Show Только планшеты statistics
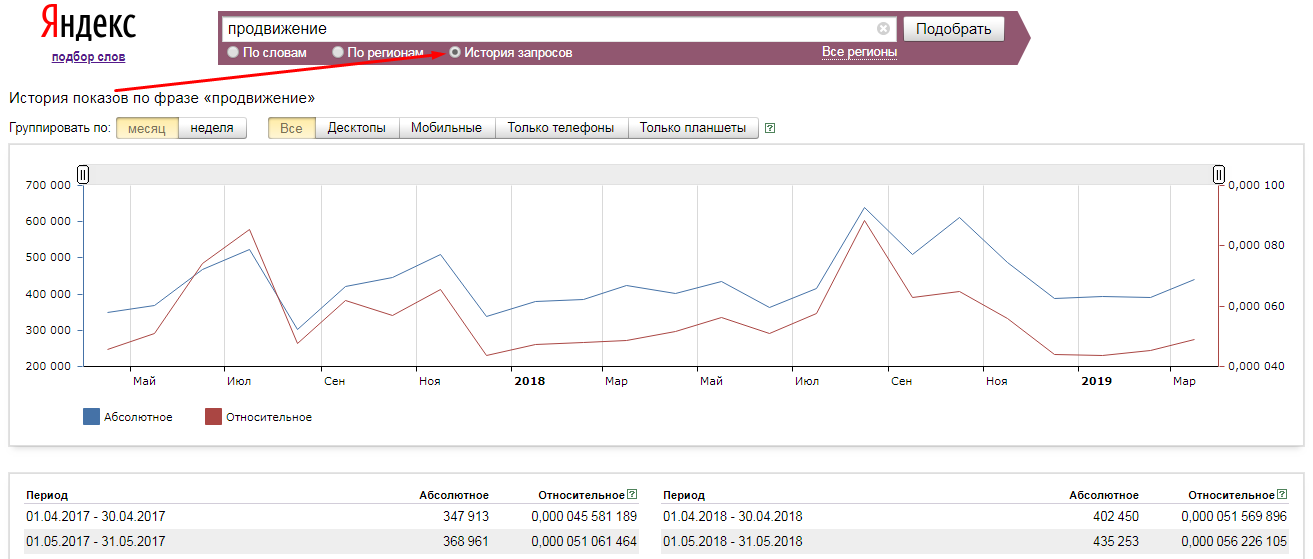Image resolution: width=1313 pixels, height=559 pixels. 693,128
